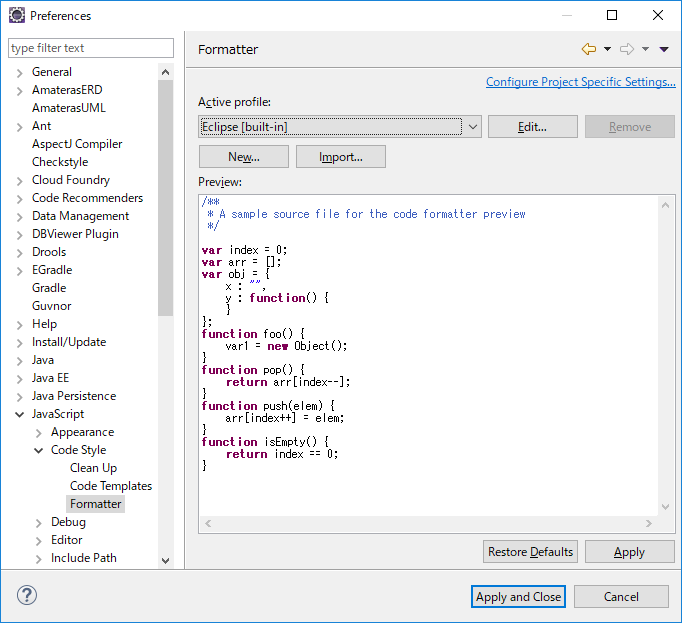682x623 pixels.
Task: Select Gradle preference page
Action: pos(49,288)
